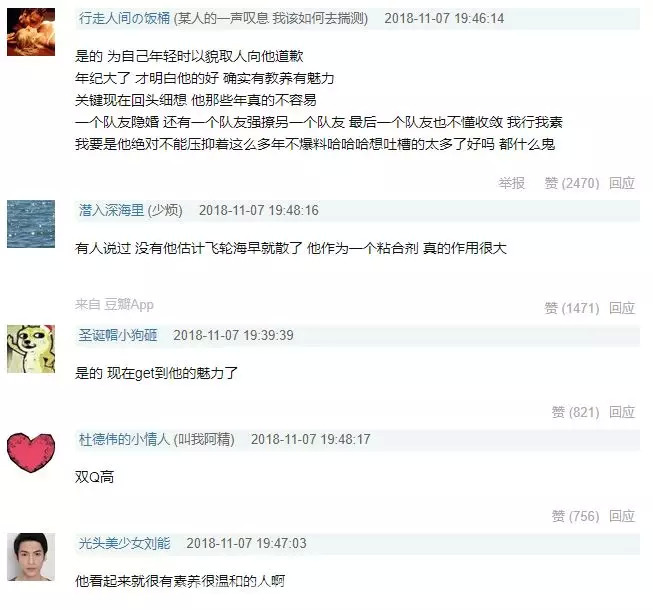Reply to the 双Q高 comment
Viewport: 653px width, 610px height.
(x=622, y=516)
